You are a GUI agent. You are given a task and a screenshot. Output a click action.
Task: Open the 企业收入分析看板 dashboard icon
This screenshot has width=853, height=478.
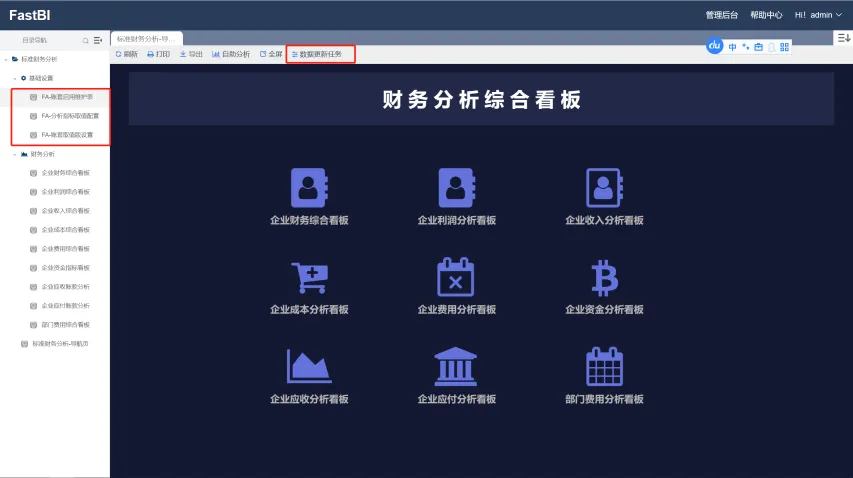click(604, 188)
